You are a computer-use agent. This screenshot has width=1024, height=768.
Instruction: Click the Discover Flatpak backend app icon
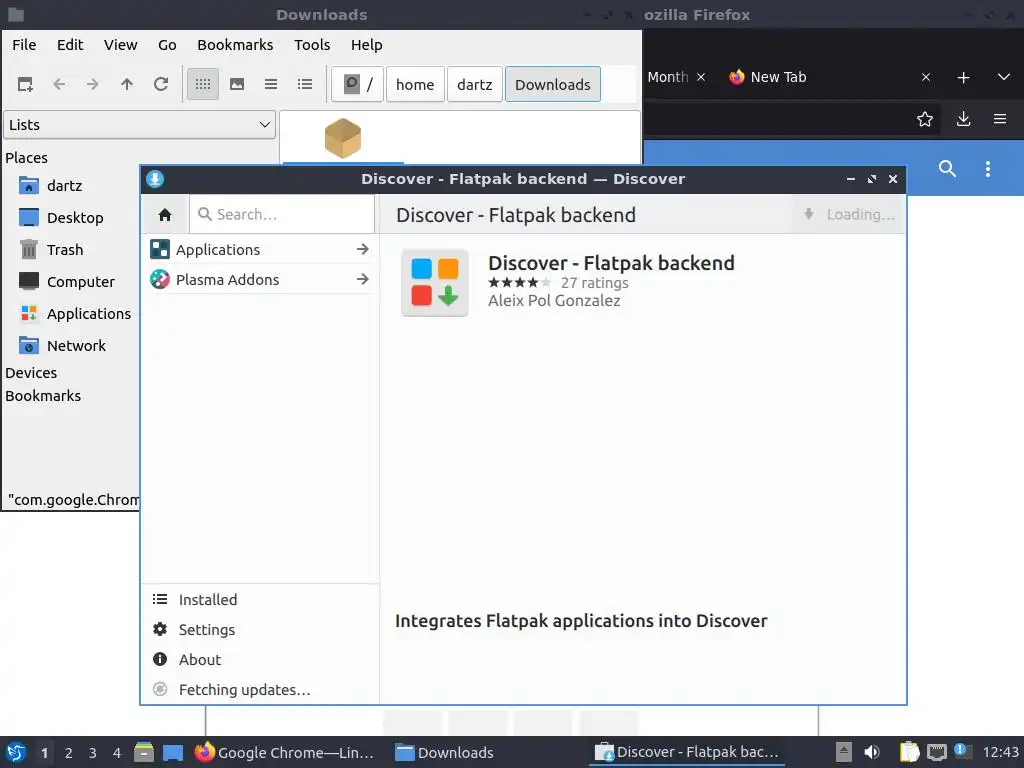coord(435,283)
